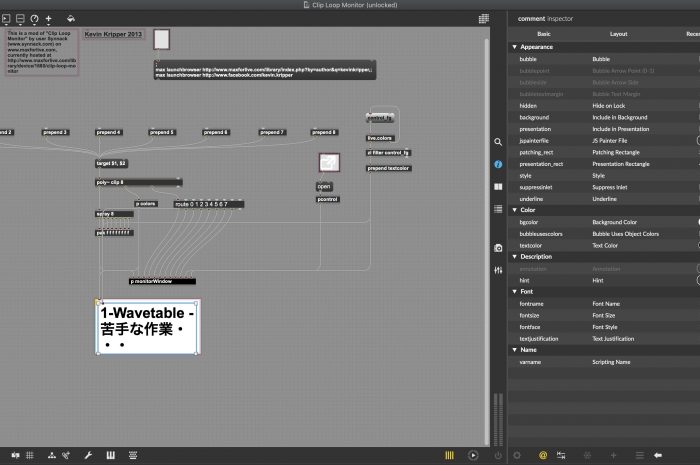Viewport: 700px width, 465px height.
Task: Click the bgcolor attribute row
Action: pyautogui.click(x=604, y=222)
